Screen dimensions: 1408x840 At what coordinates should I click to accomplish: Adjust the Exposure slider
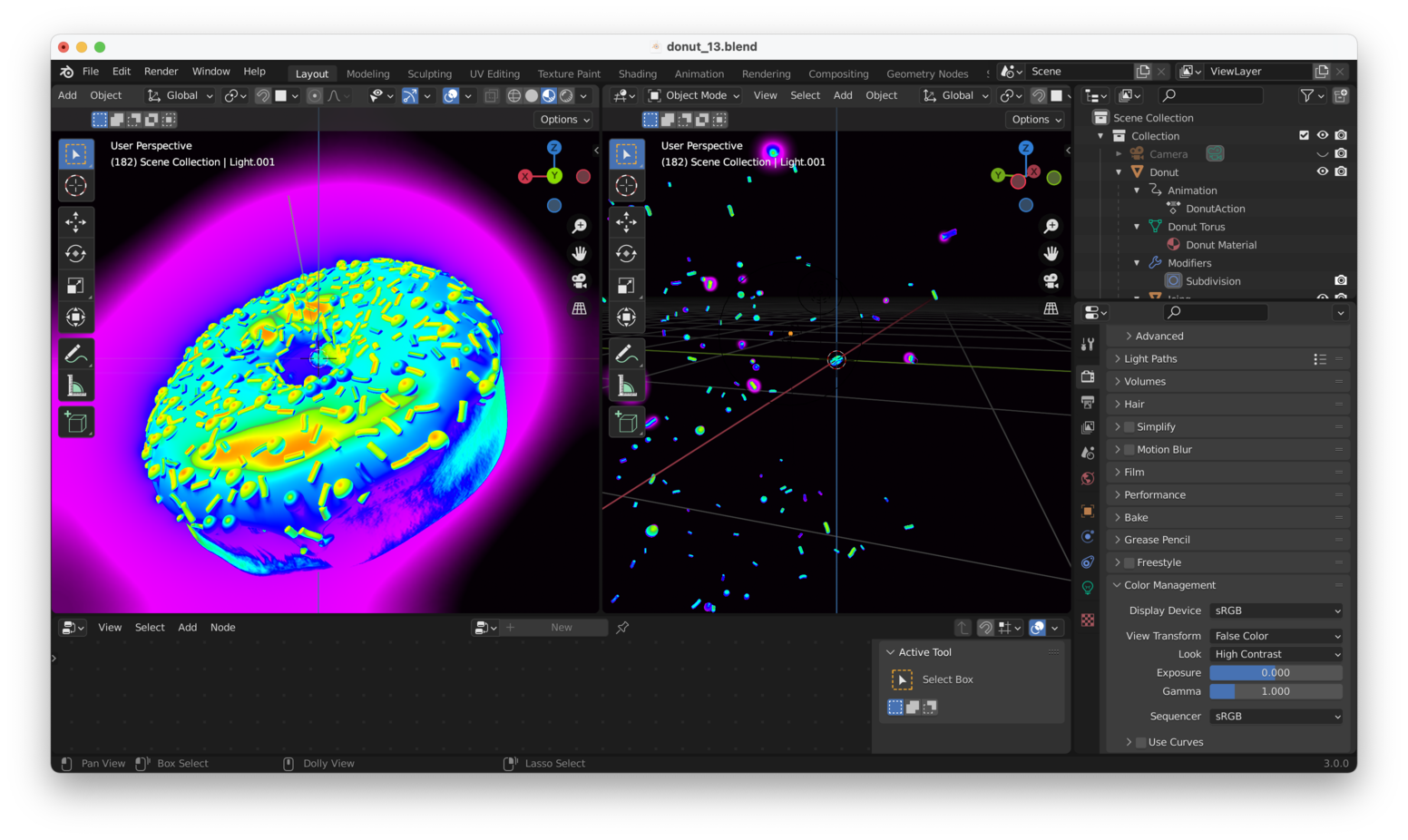point(1275,673)
